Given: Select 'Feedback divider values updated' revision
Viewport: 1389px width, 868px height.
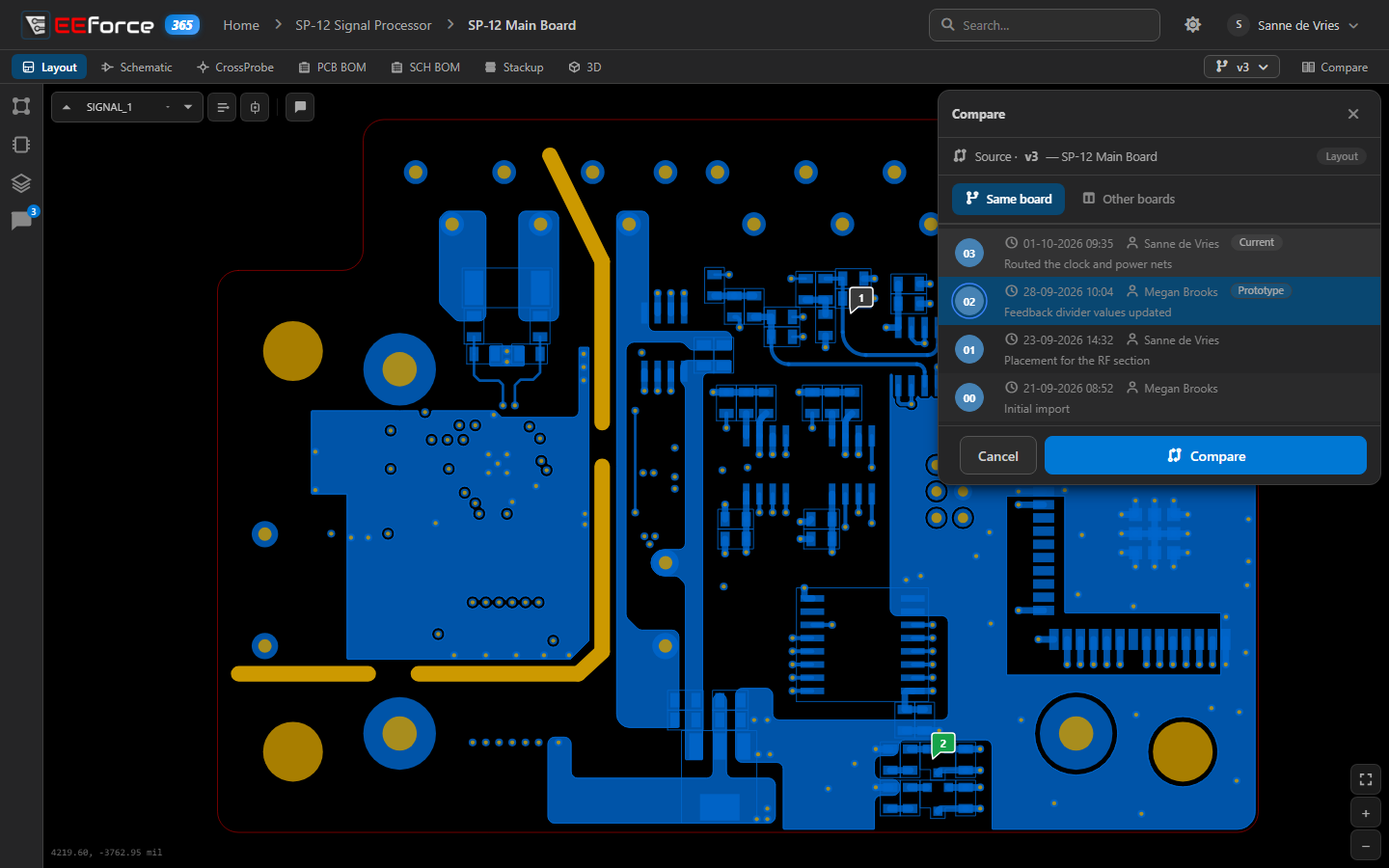Looking at the screenshot, I should (1159, 302).
